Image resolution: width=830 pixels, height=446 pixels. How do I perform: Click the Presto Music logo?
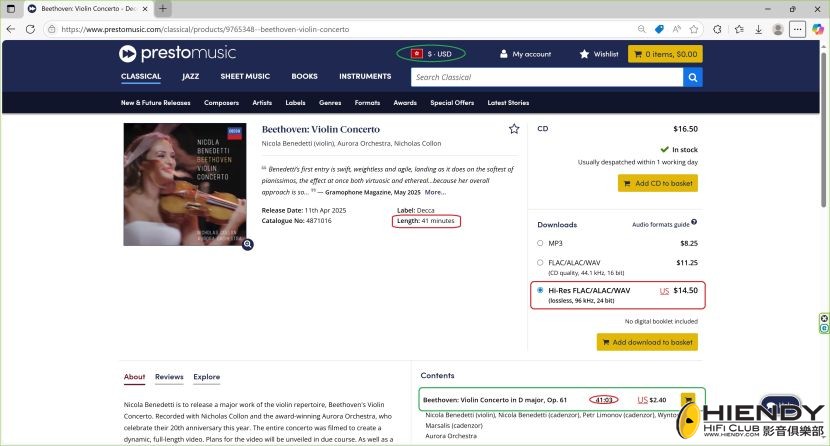click(177, 53)
